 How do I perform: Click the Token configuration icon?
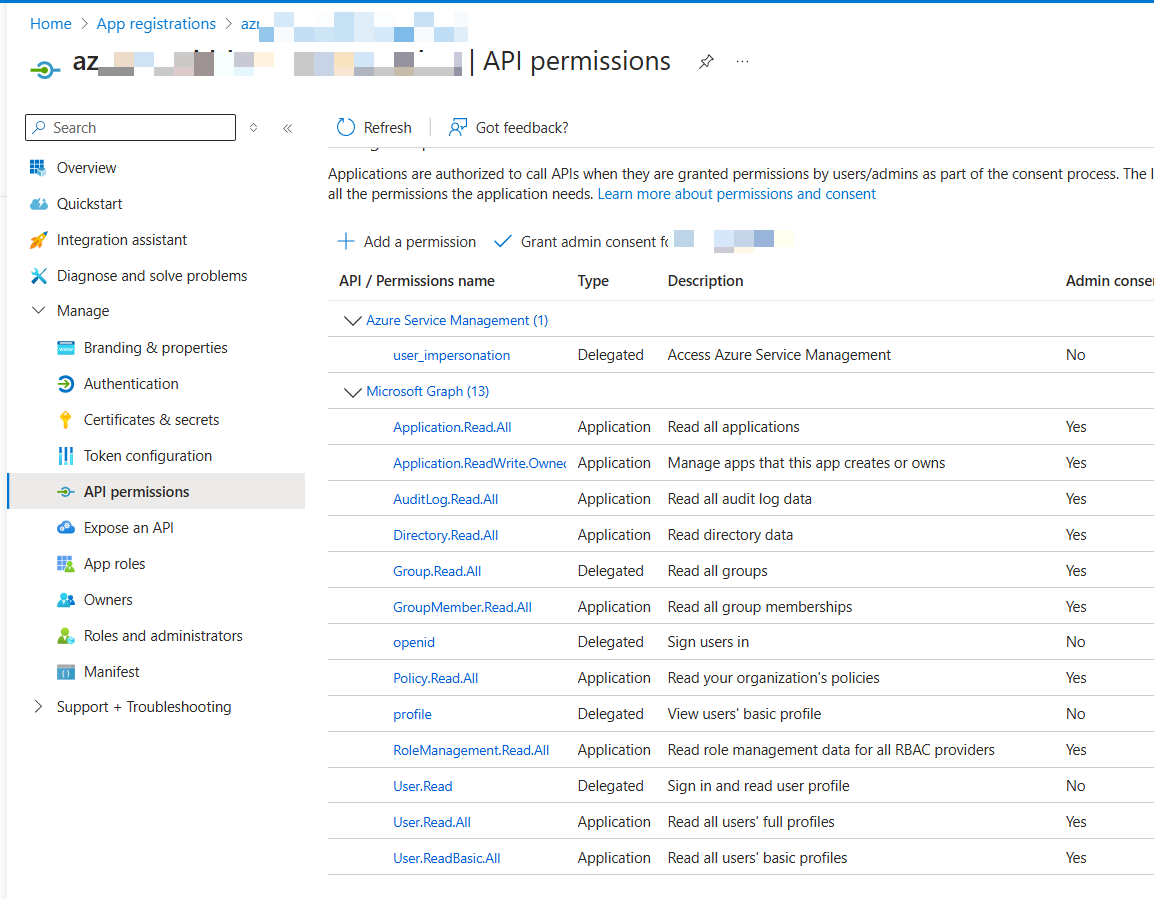click(66, 456)
